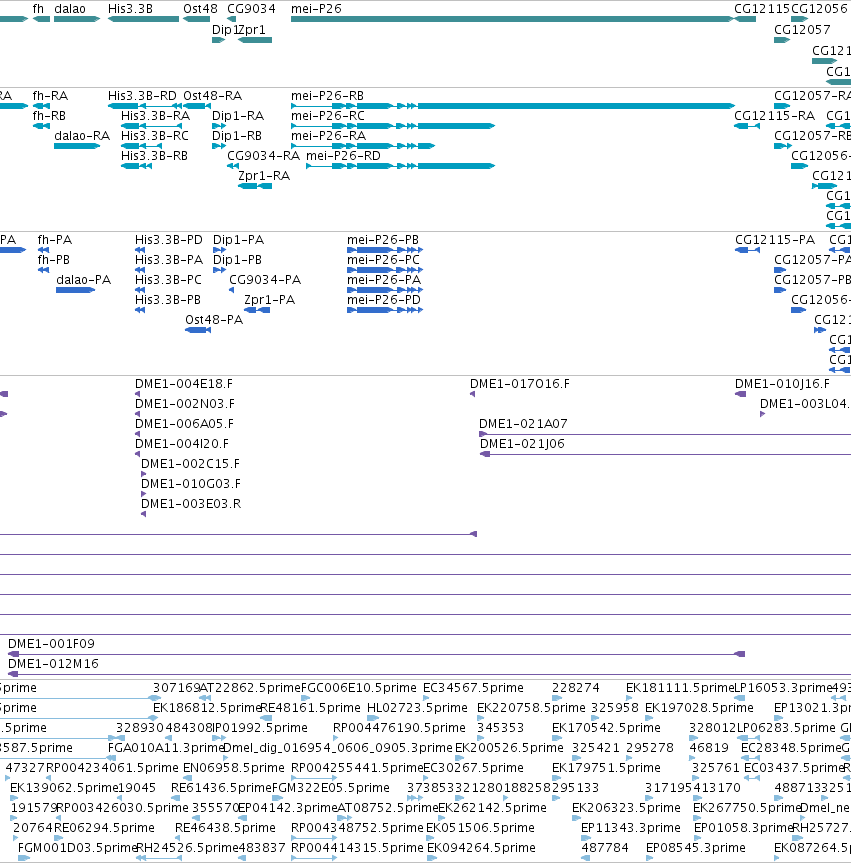This screenshot has height=863, width=851.
Task: Click the CG12057 gene label
Action: click(802, 30)
